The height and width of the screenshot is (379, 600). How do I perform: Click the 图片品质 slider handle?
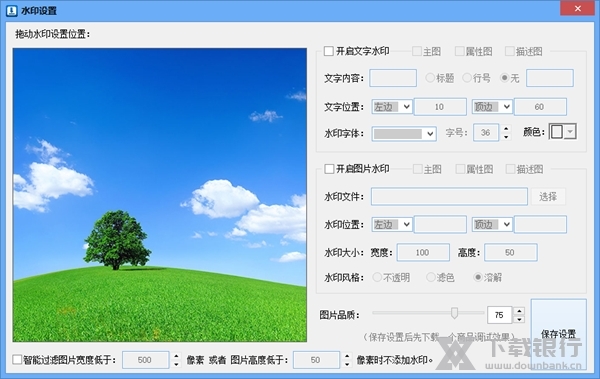(x=454, y=313)
